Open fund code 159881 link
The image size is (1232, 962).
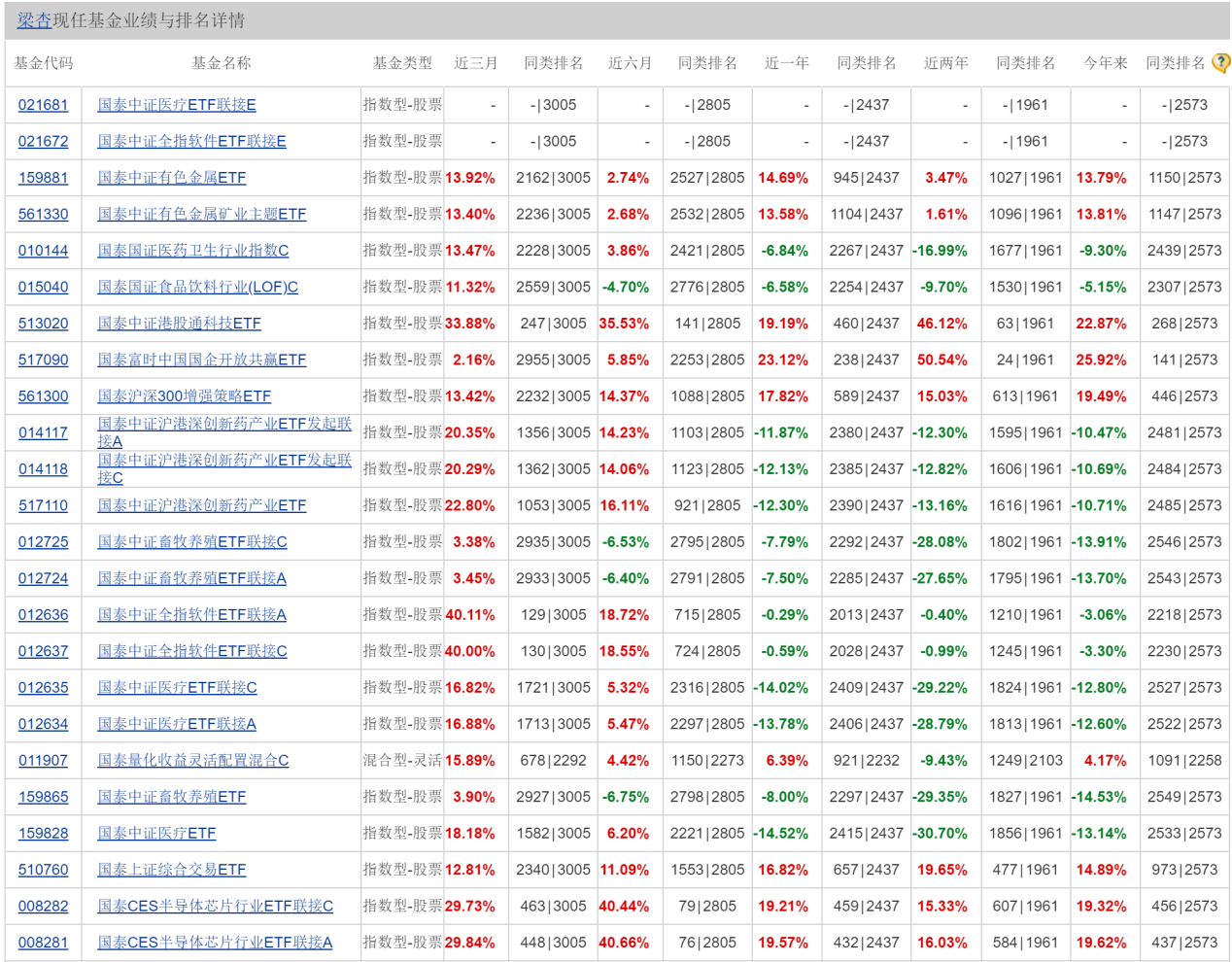click(43, 178)
